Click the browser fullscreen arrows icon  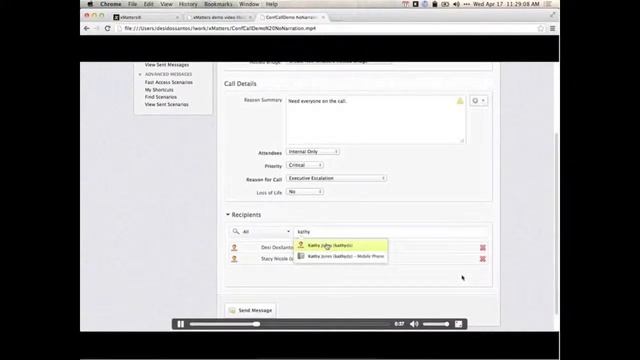point(552,15)
